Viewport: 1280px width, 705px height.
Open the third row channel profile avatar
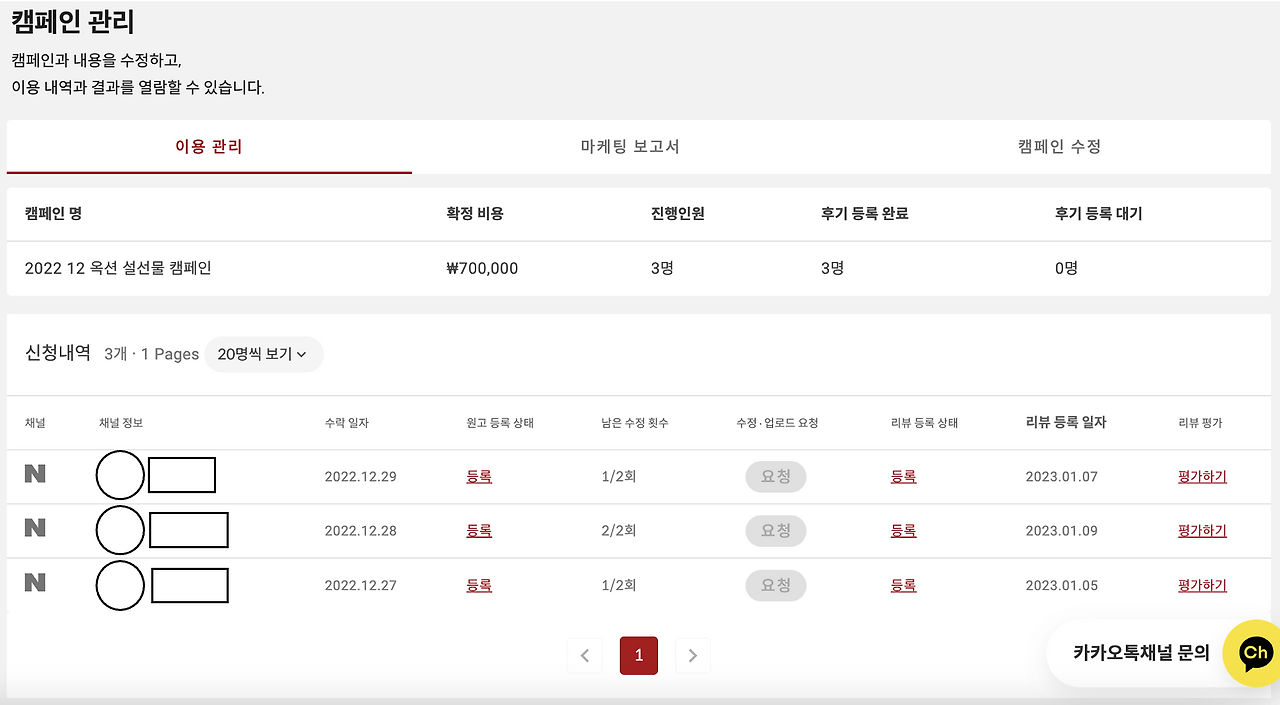[x=120, y=585]
